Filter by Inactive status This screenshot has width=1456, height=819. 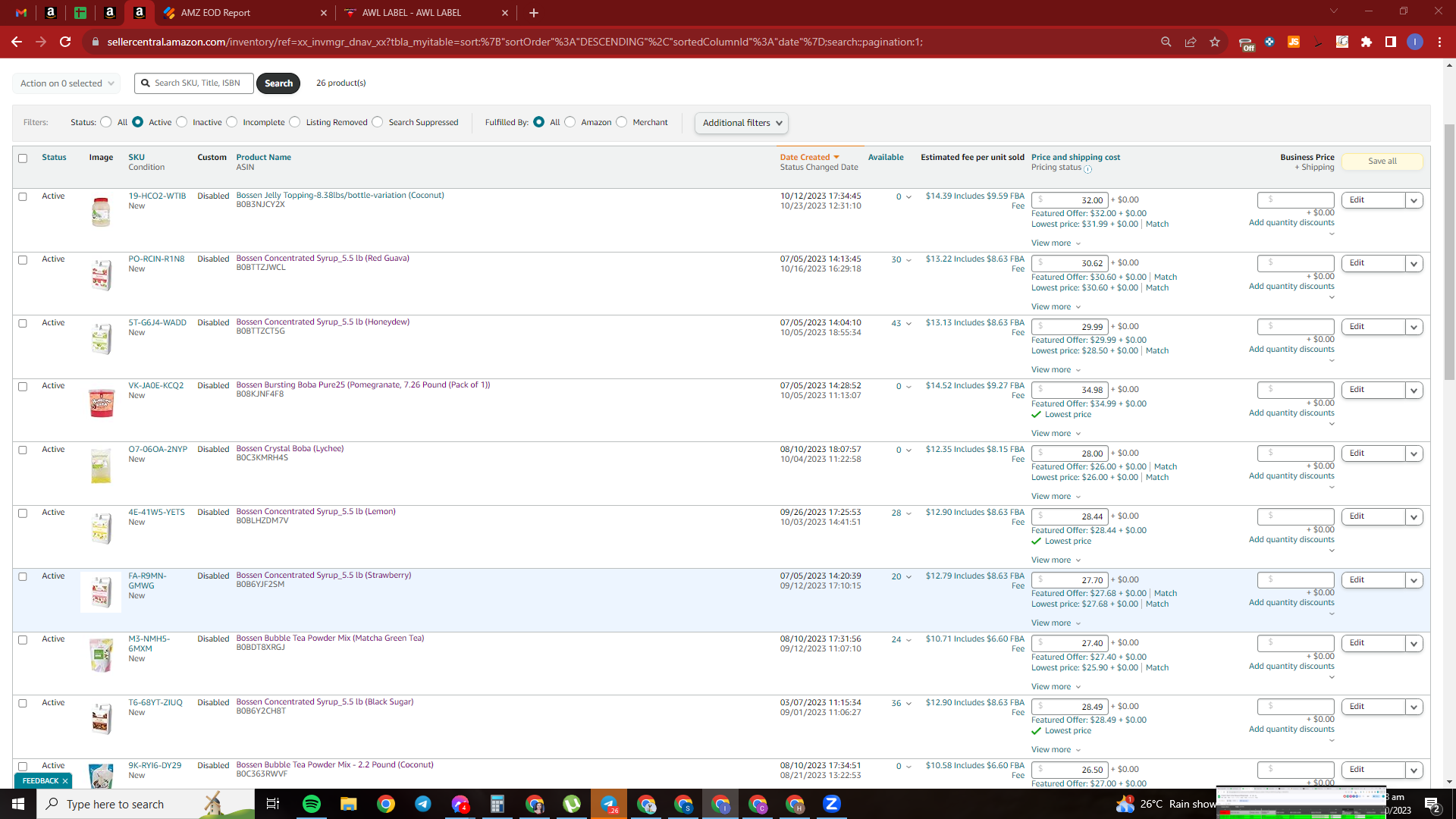(x=182, y=122)
